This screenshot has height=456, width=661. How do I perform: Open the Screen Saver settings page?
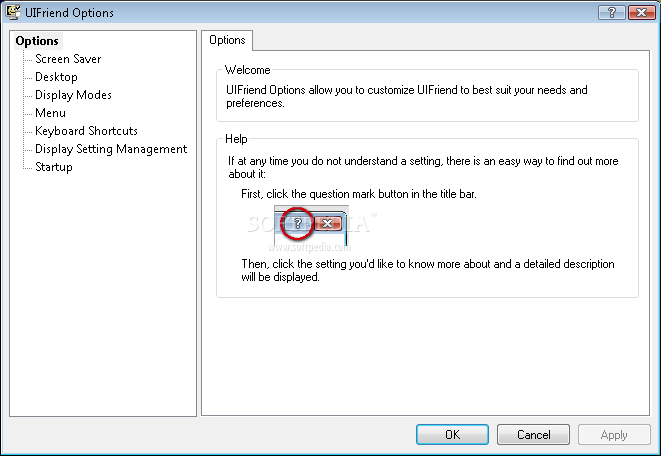[x=68, y=59]
